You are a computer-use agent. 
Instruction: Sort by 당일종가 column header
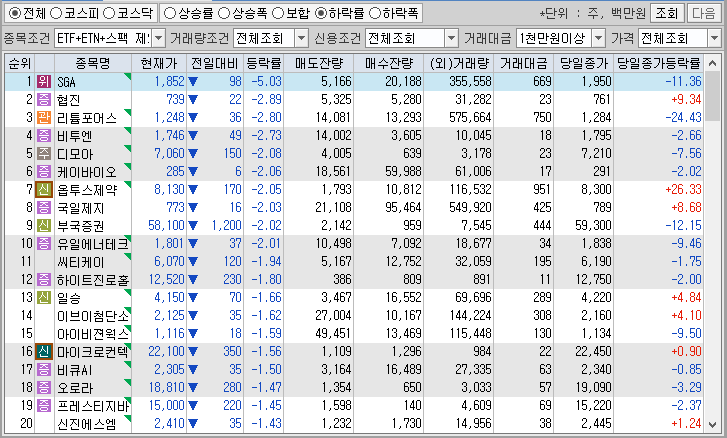pos(584,63)
